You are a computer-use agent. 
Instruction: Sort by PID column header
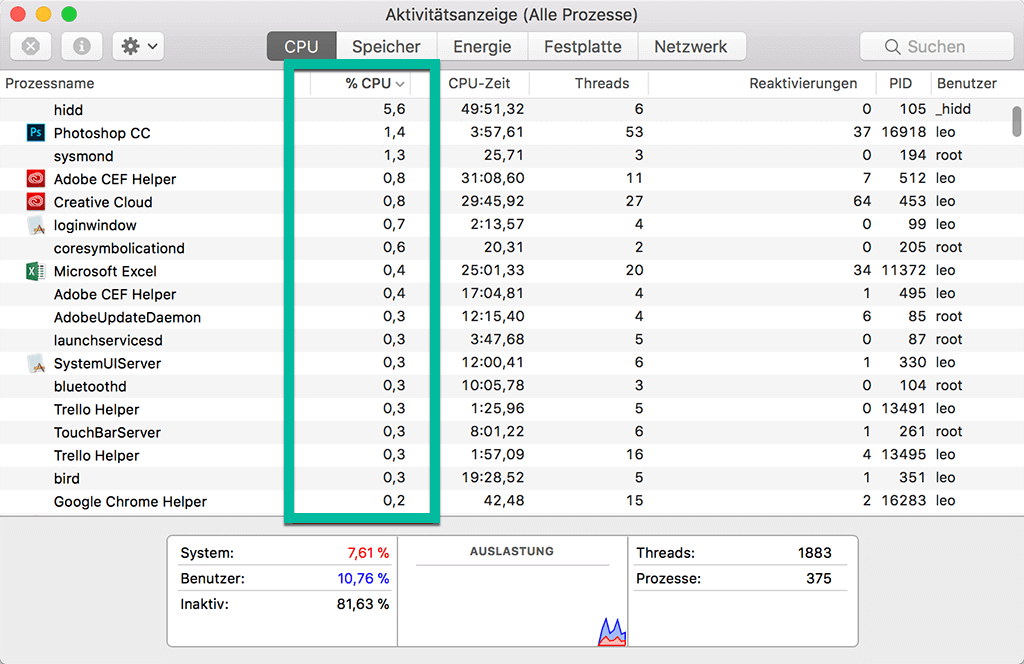pos(901,84)
